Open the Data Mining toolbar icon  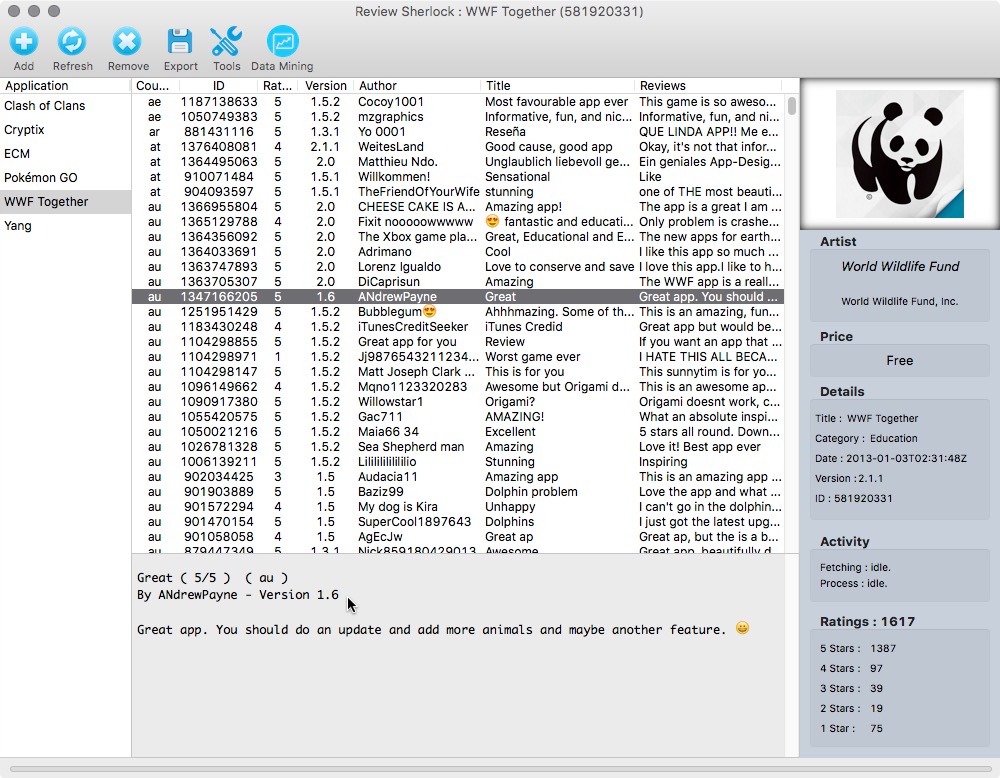283,42
